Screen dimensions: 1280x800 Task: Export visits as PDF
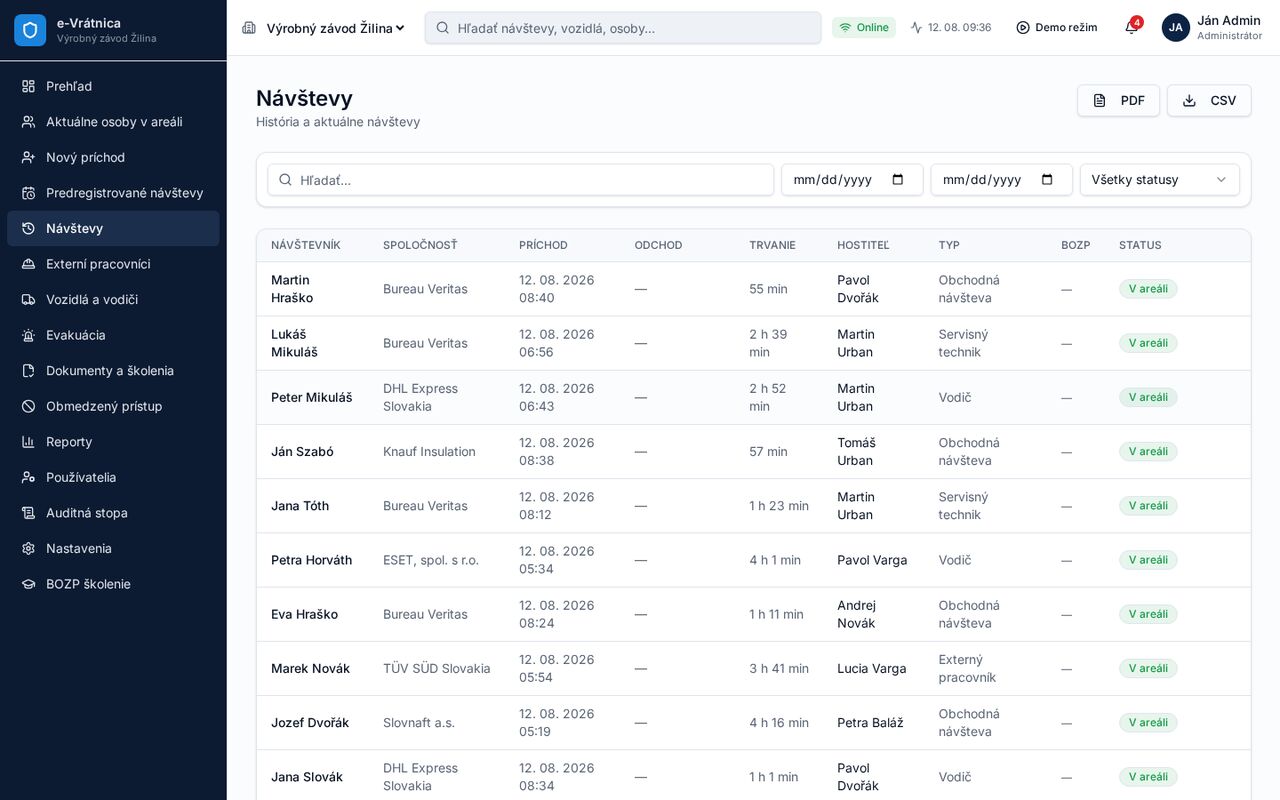pyautogui.click(x=1118, y=100)
